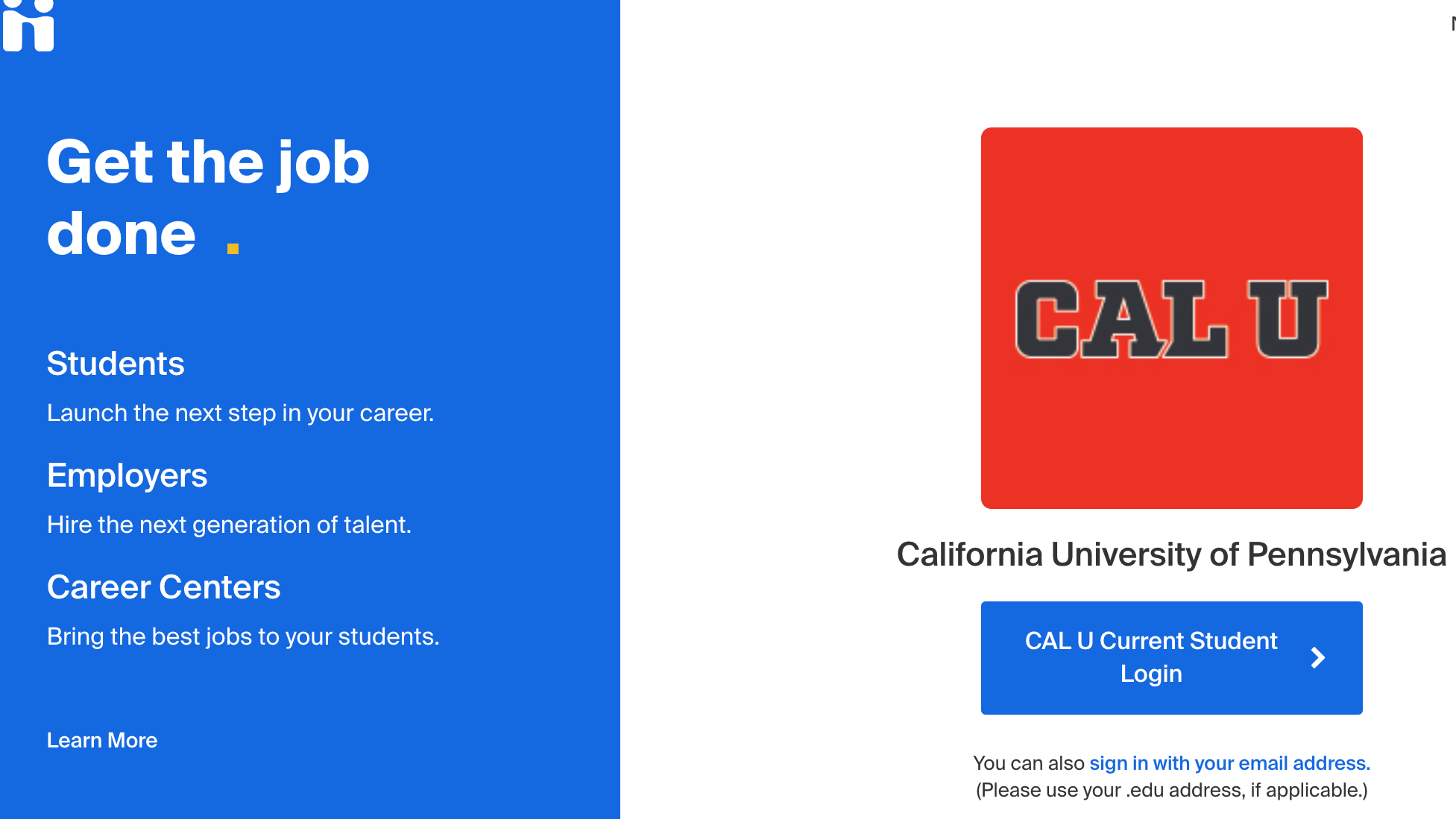Click 'You can also' text before link
This screenshot has height=819, width=1456.
tap(1029, 763)
